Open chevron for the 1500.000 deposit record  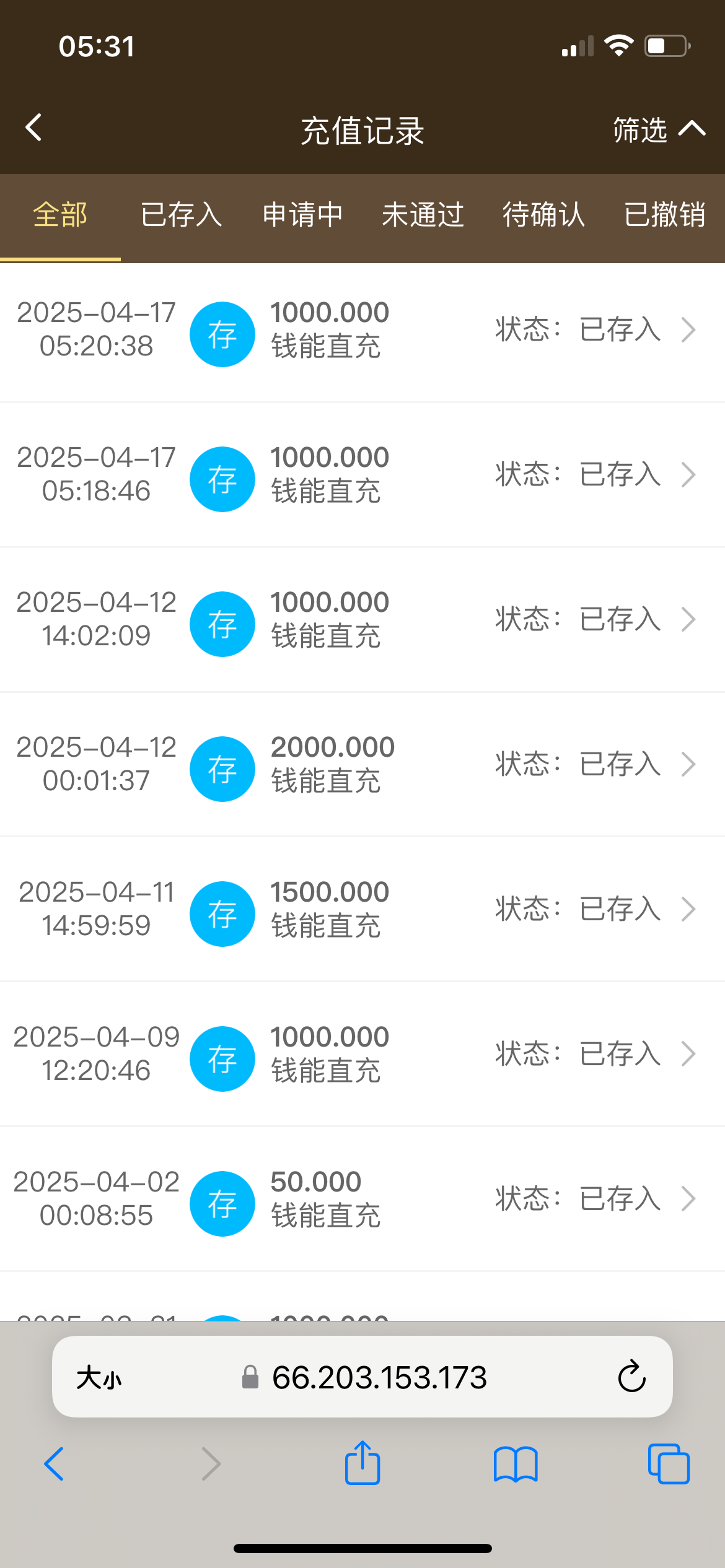click(x=688, y=910)
